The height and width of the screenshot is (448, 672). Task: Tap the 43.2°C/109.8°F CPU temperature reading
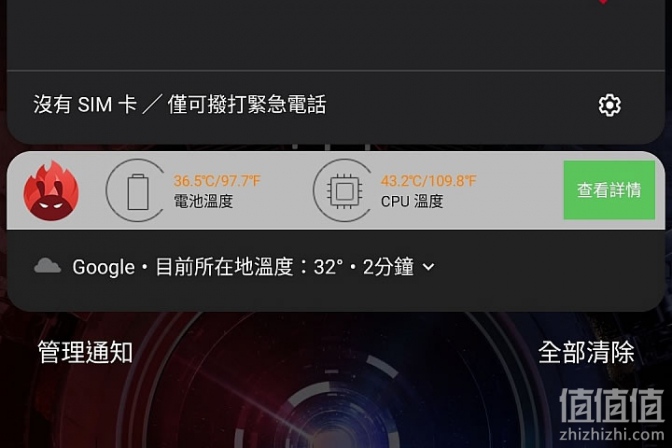click(x=428, y=181)
